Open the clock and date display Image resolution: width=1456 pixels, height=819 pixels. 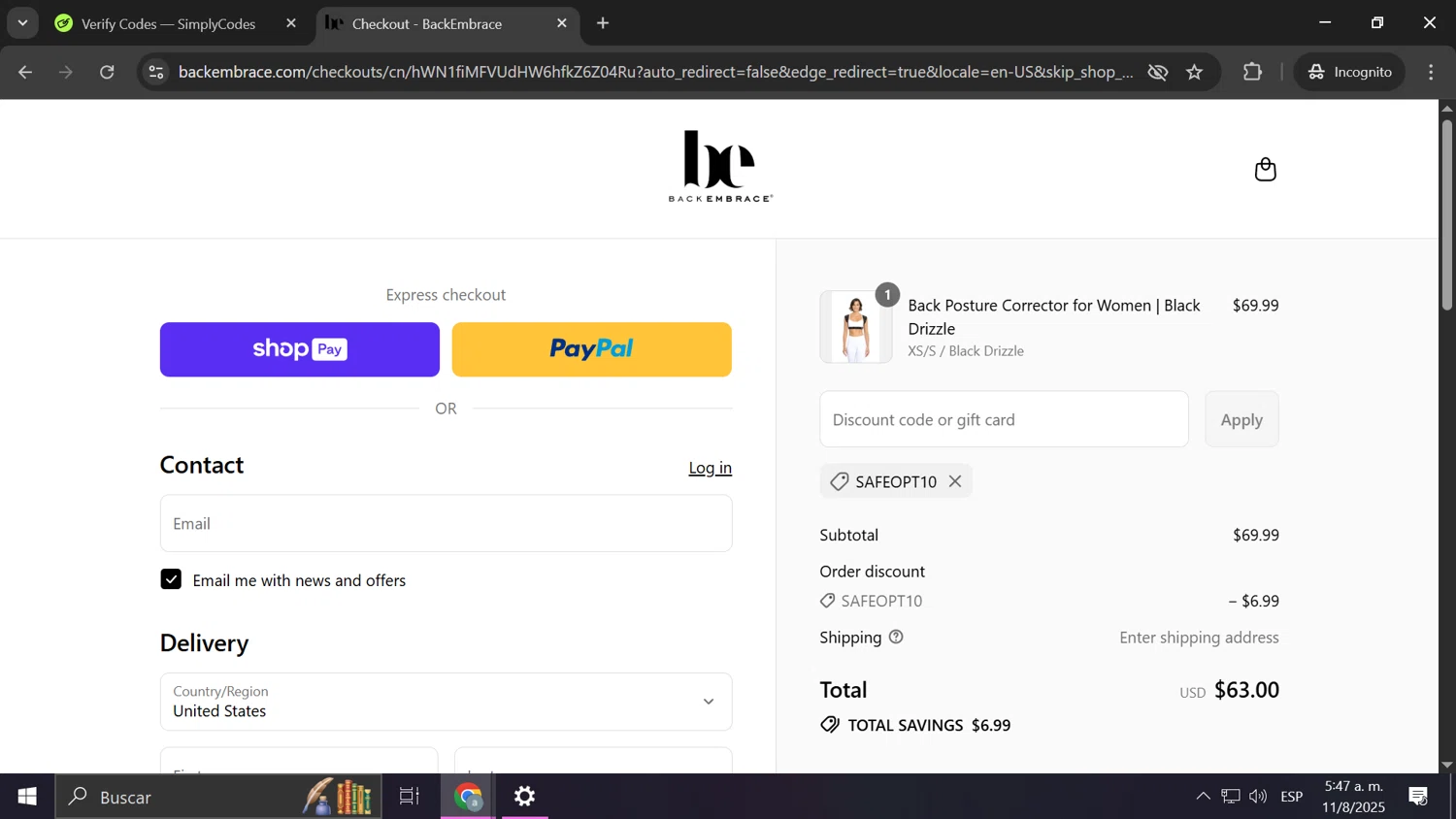1354,797
